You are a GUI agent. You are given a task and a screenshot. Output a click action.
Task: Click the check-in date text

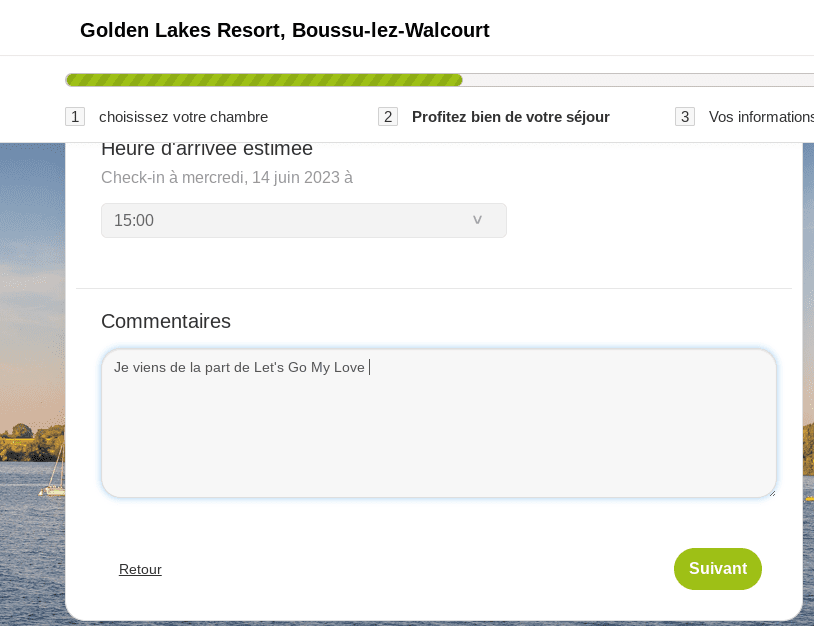[x=227, y=178]
